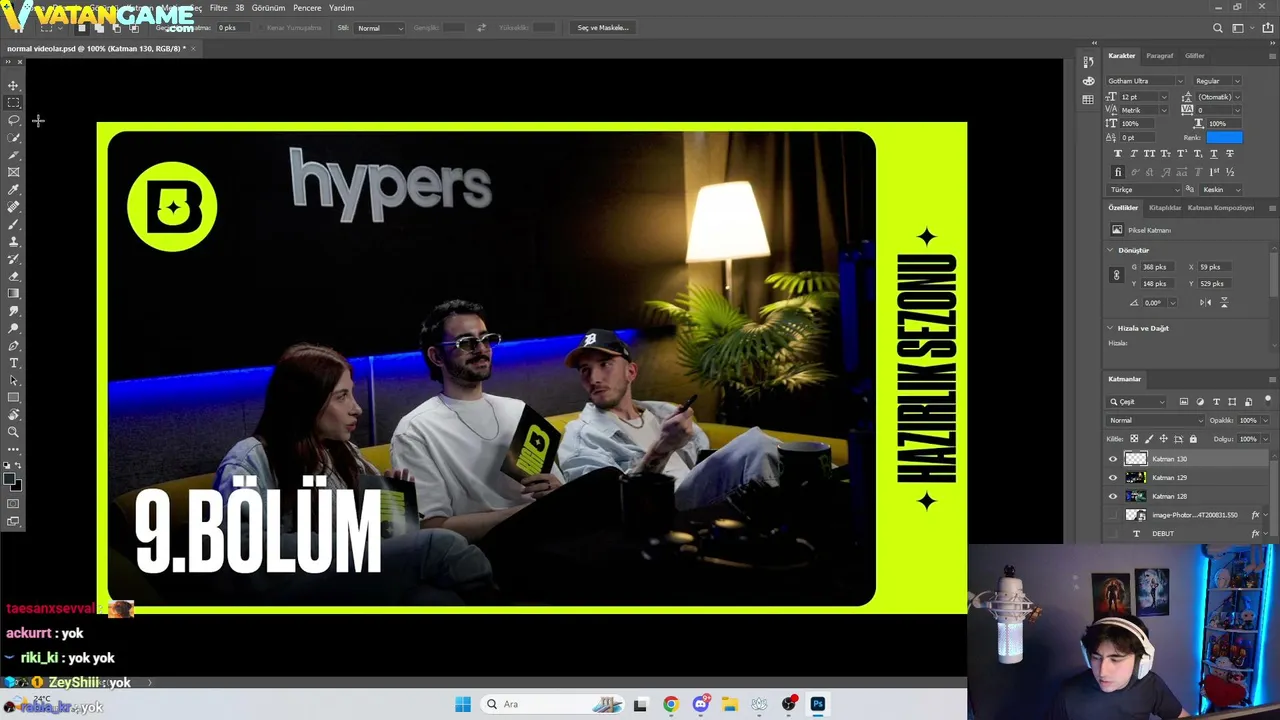Toggle lock transparent pixels
Image resolution: width=1280 pixels, height=720 pixels.
(1134, 439)
